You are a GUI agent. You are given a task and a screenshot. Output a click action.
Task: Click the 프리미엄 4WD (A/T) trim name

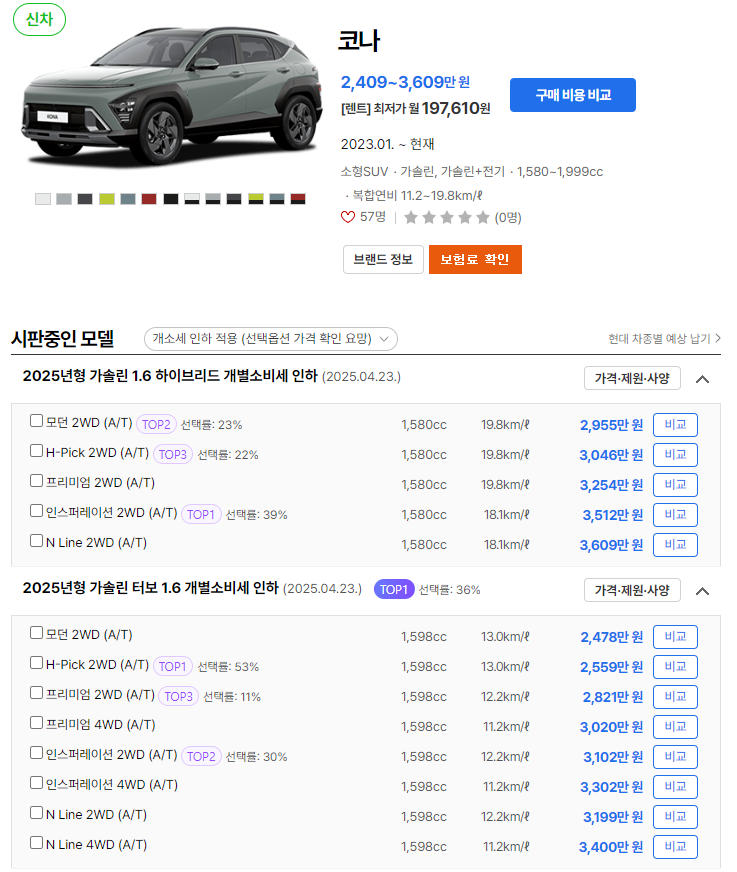(101, 725)
